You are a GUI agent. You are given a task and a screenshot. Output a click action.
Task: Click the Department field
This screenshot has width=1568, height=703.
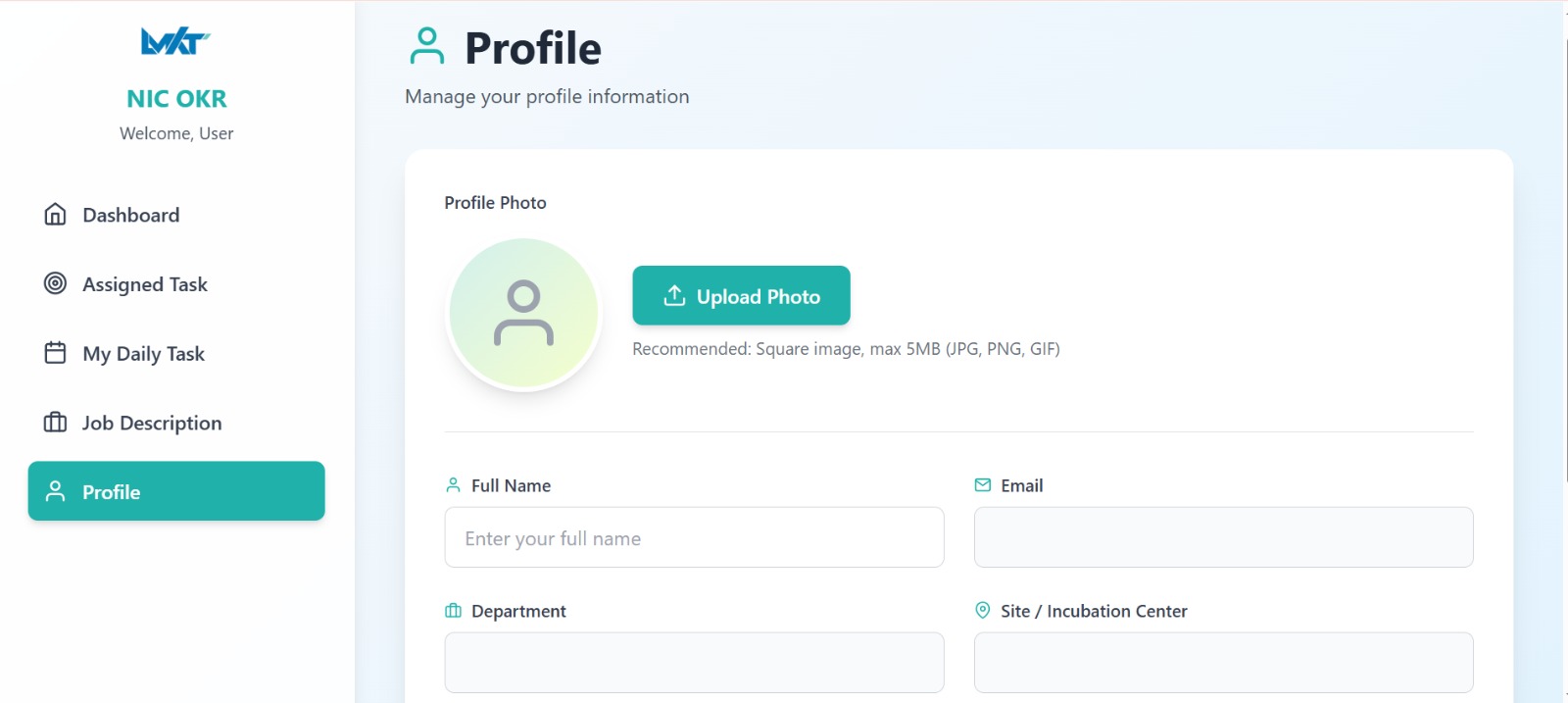point(694,663)
